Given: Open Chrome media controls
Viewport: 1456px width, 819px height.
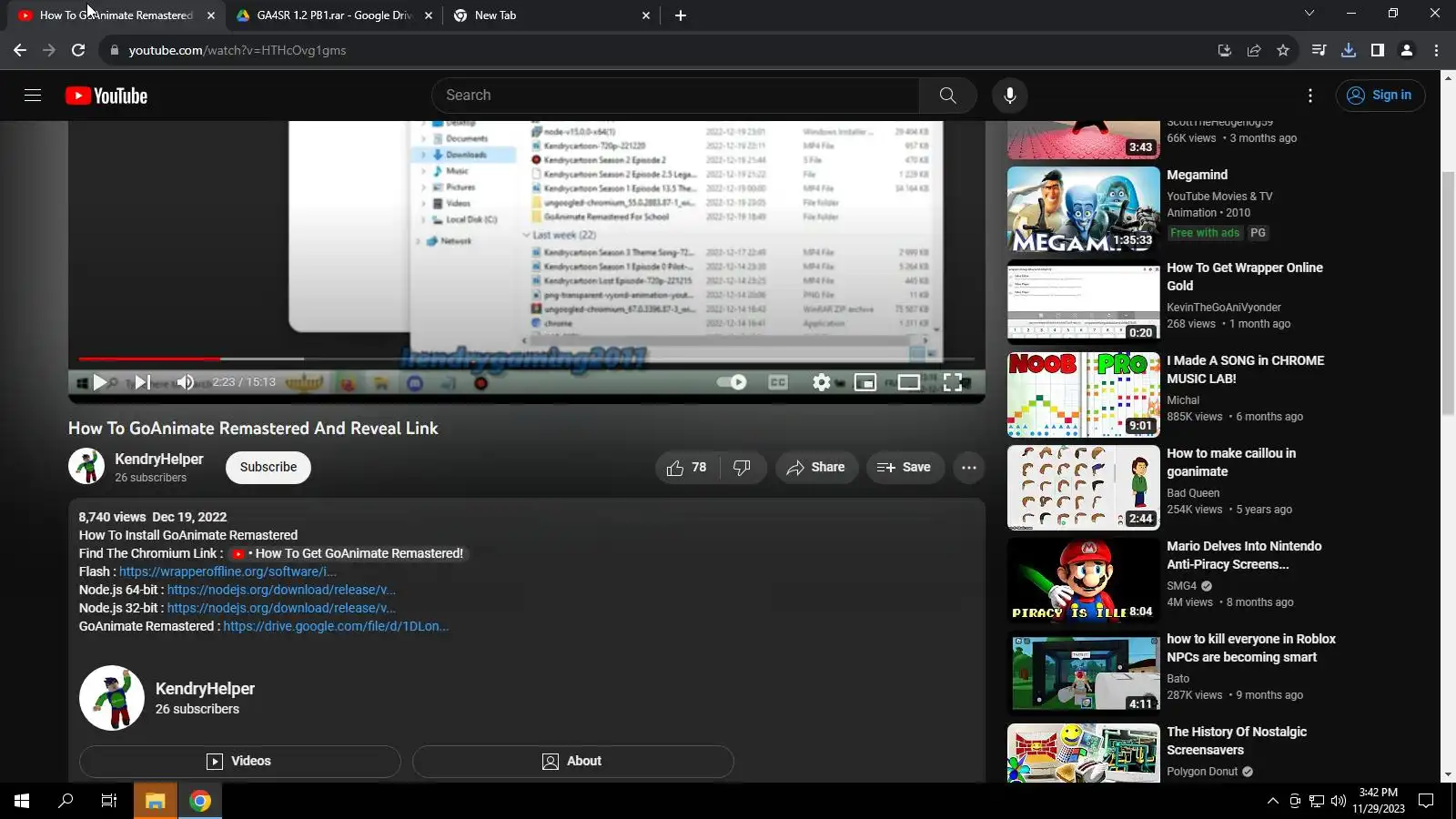Looking at the screenshot, I should 1319,51.
